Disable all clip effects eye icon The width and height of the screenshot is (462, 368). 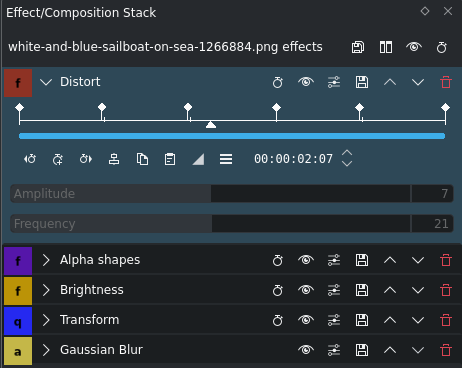tap(414, 47)
